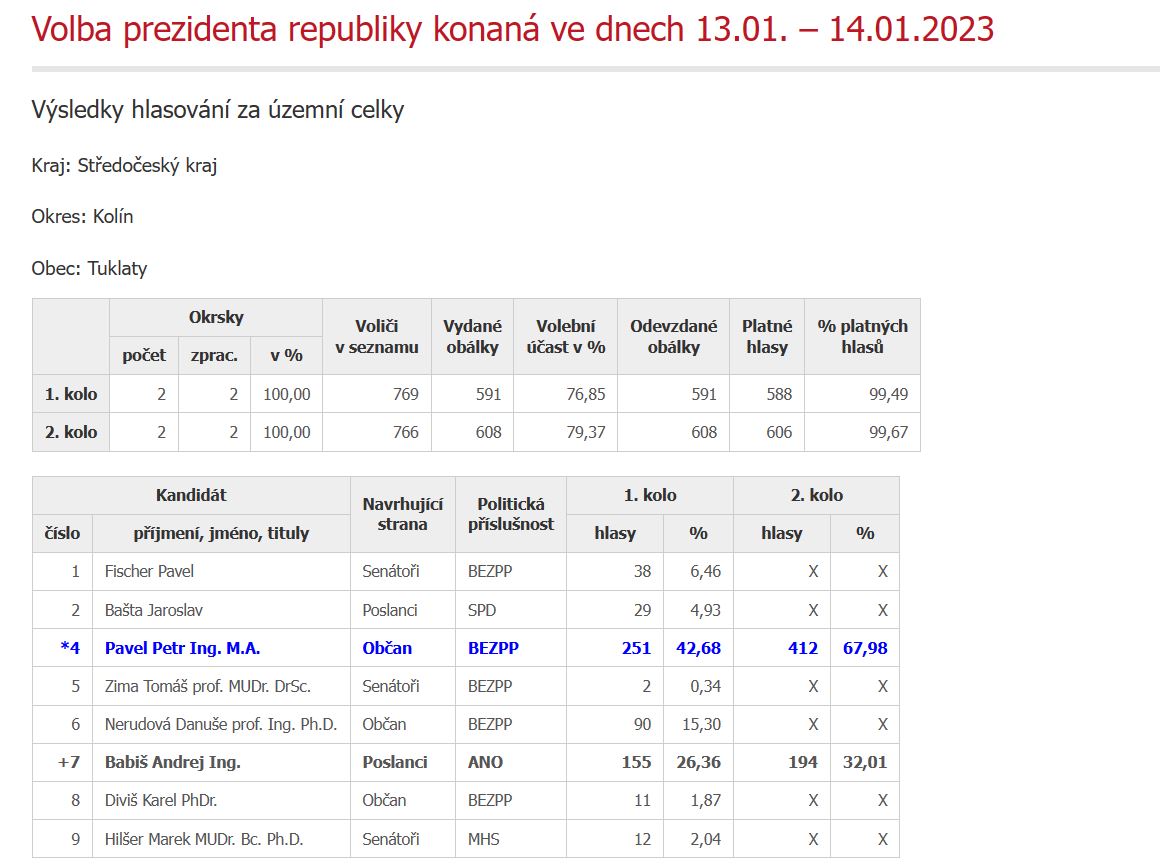This screenshot has width=1173, height=864.
Task: Click the Voliči v seznamu header
Action: pos(377,337)
